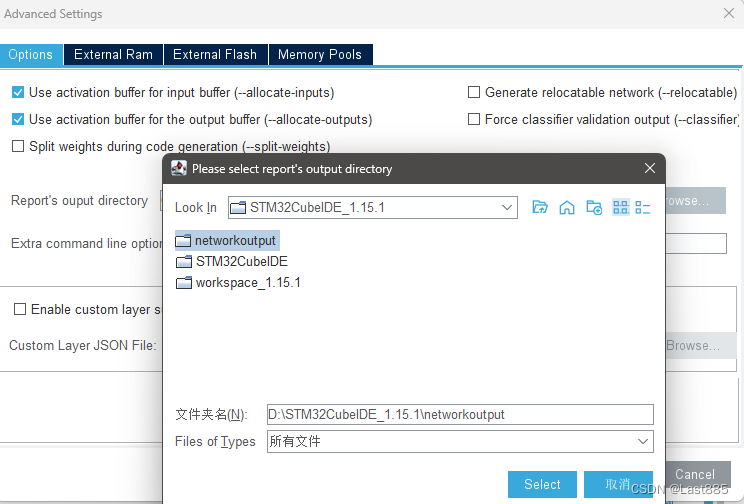Viewport: 744px width, 504px height.
Task: Create a new folder icon
Action: coord(594,207)
